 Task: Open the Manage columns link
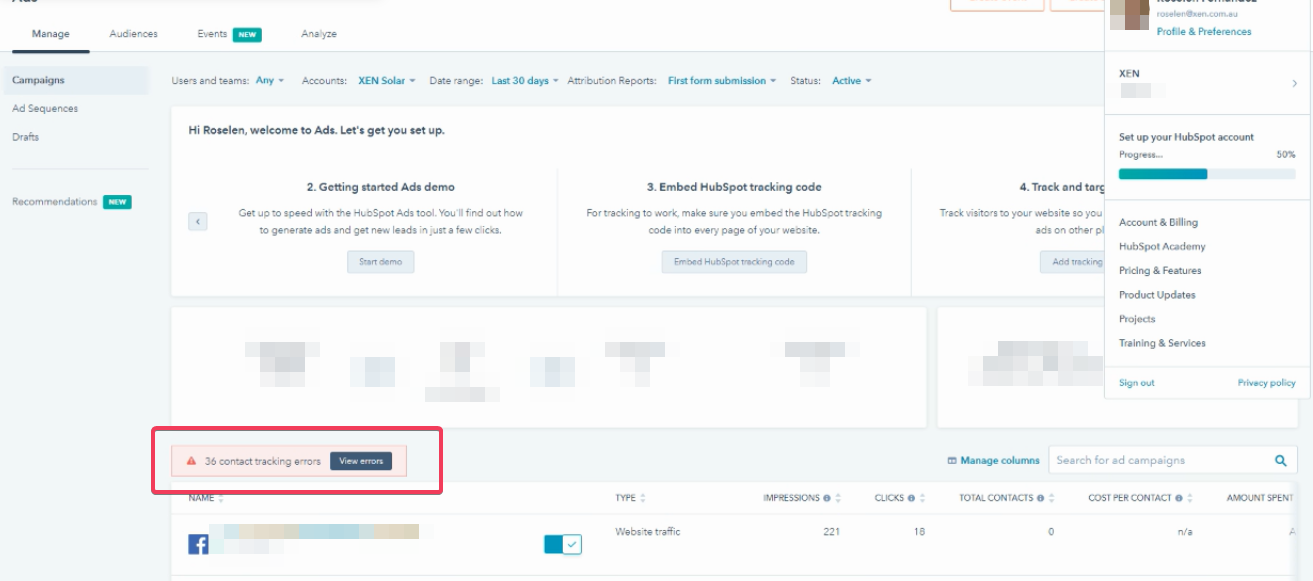pos(993,460)
